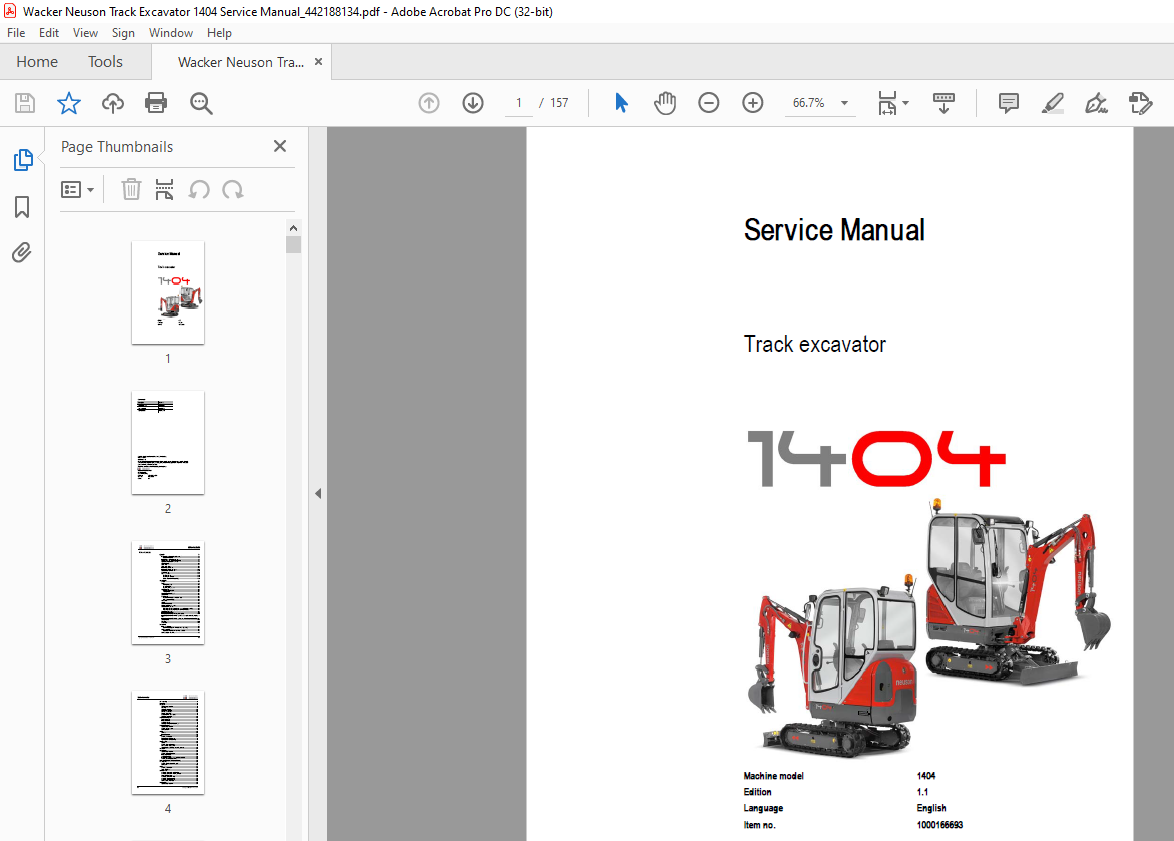This screenshot has height=841, width=1174.
Task: Select page 1 thumbnail
Action: pyautogui.click(x=168, y=293)
